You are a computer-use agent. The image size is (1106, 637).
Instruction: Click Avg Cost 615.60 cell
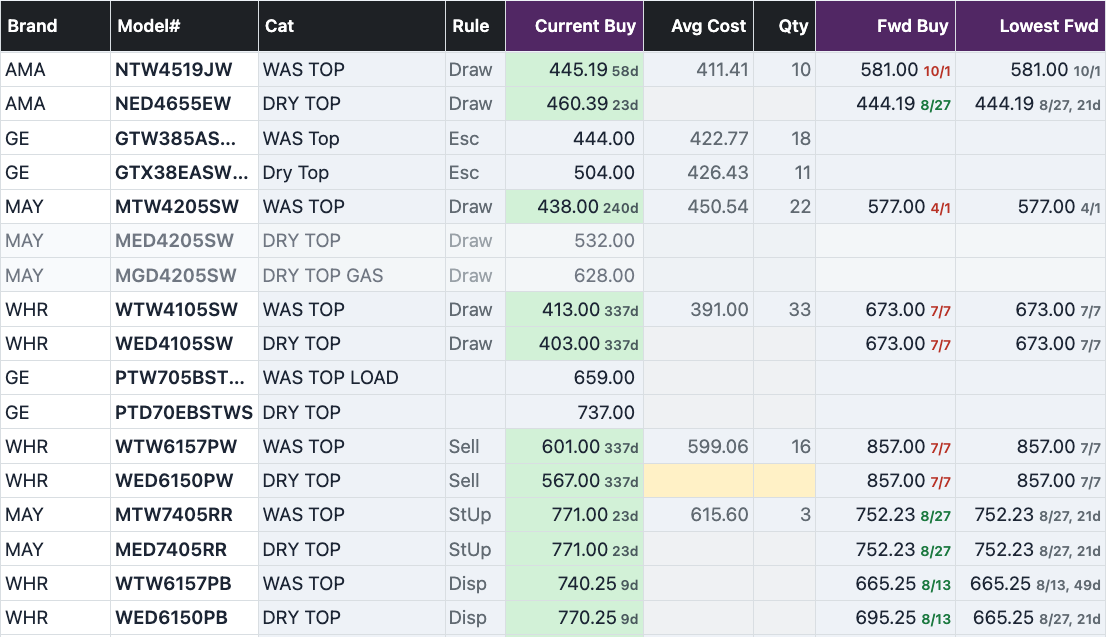pos(698,515)
